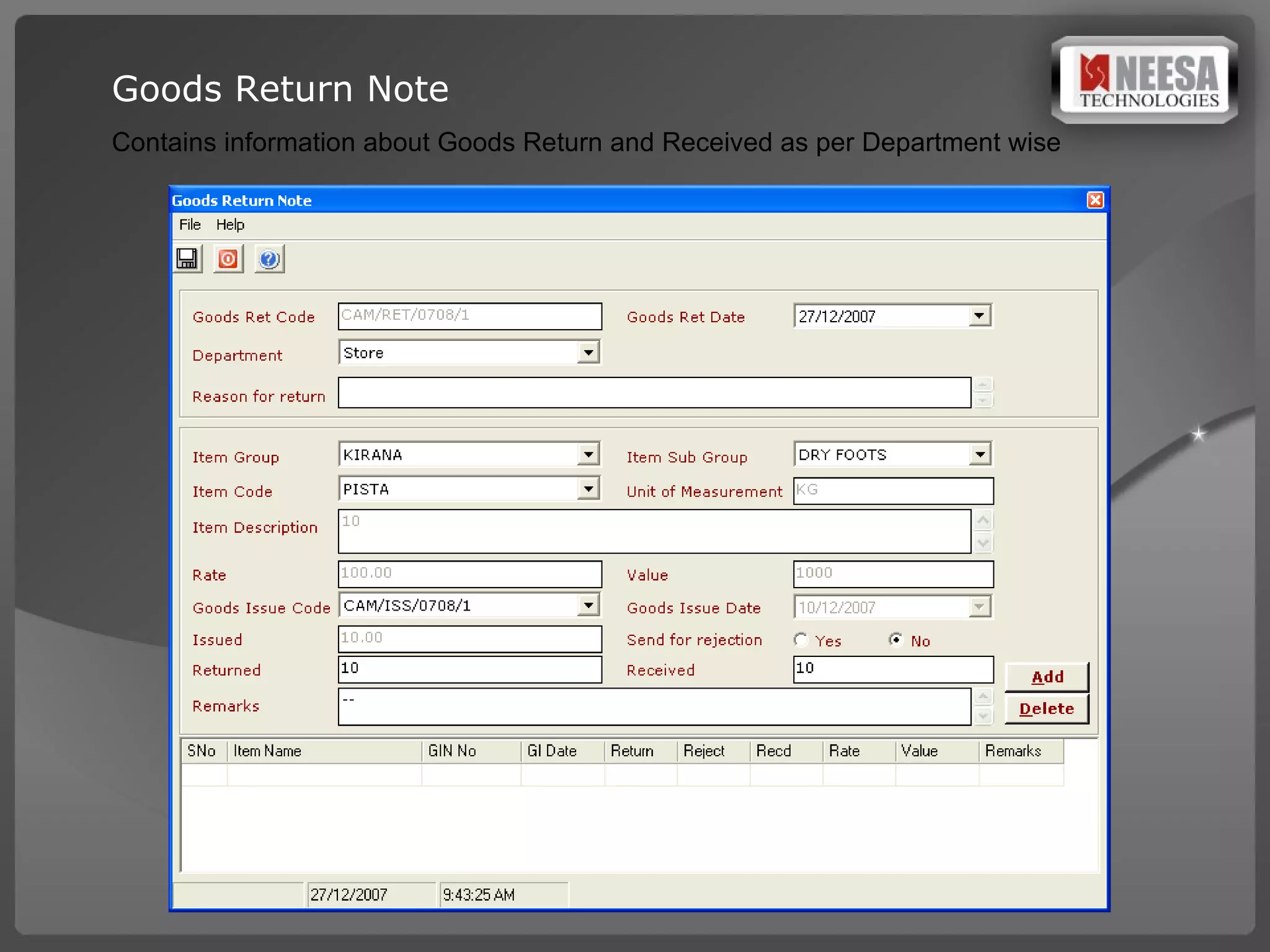
Task: Select No for Send for rejection
Action: point(896,640)
